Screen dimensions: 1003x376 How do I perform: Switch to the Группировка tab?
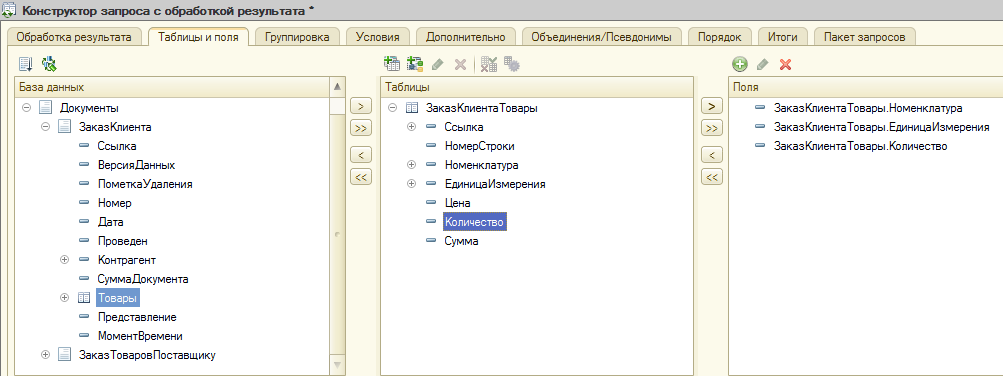(x=297, y=37)
